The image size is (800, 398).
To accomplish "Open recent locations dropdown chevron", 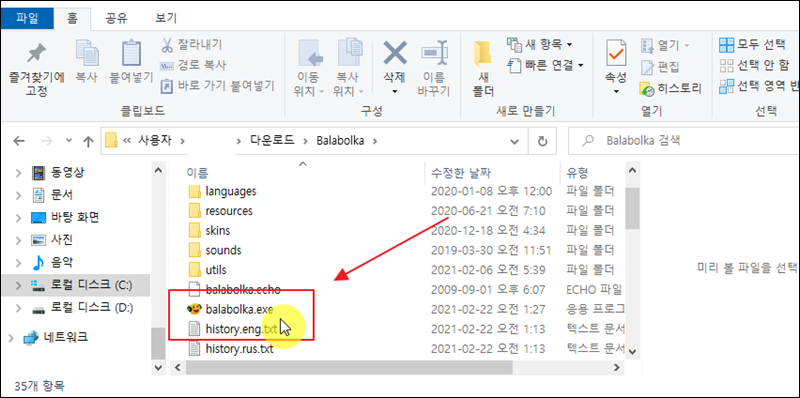I will click(x=69, y=141).
